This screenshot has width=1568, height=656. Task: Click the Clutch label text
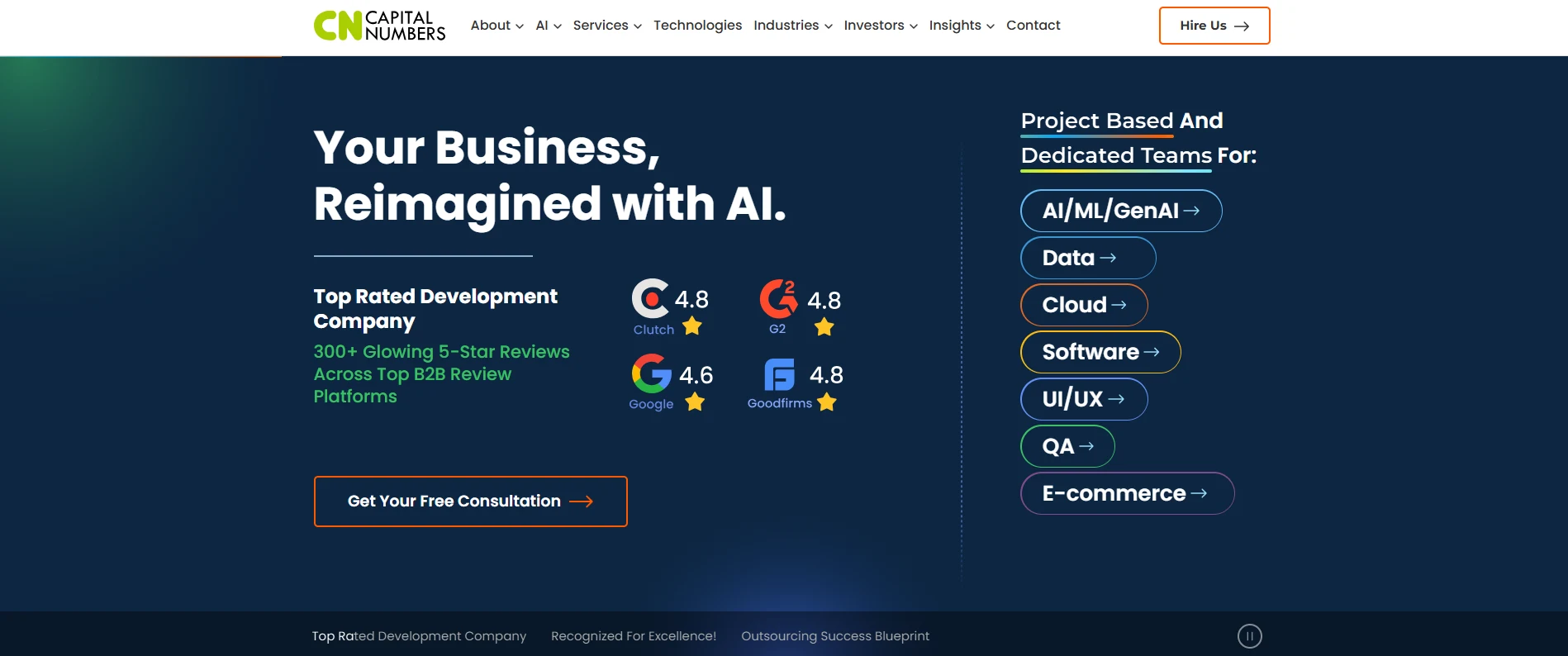(x=653, y=330)
